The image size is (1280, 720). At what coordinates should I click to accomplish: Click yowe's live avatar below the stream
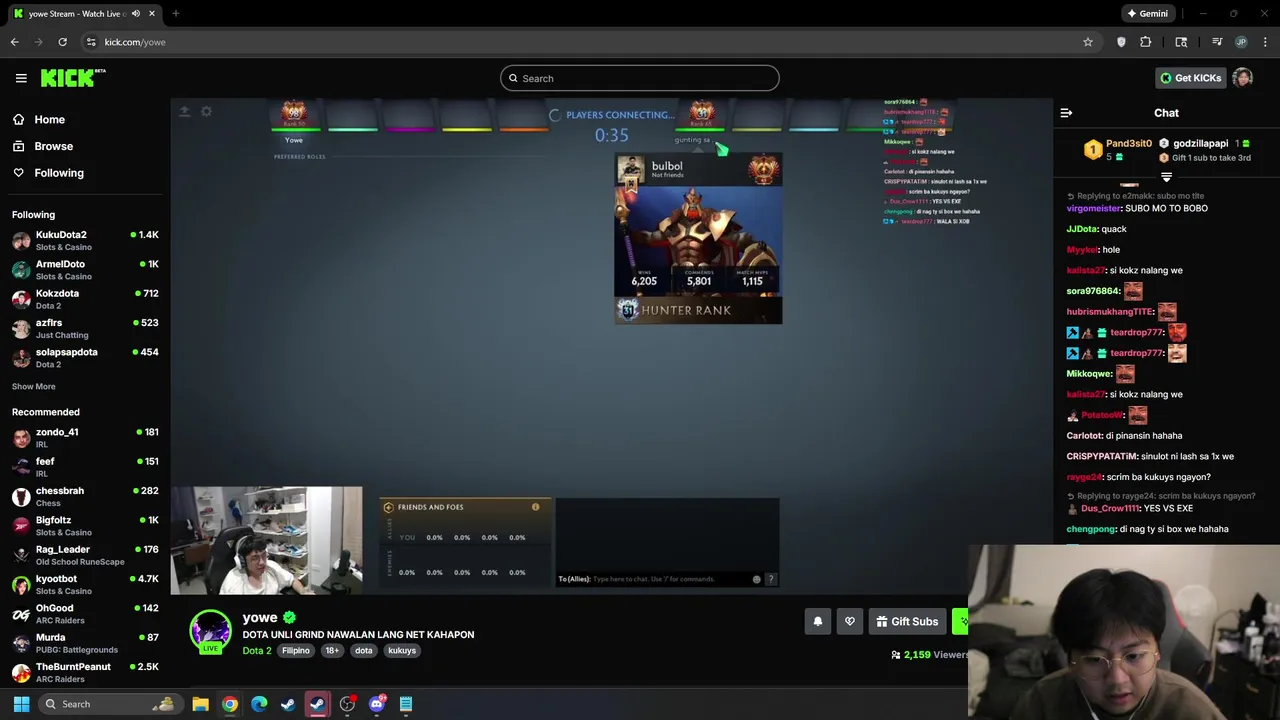[211, 631]
